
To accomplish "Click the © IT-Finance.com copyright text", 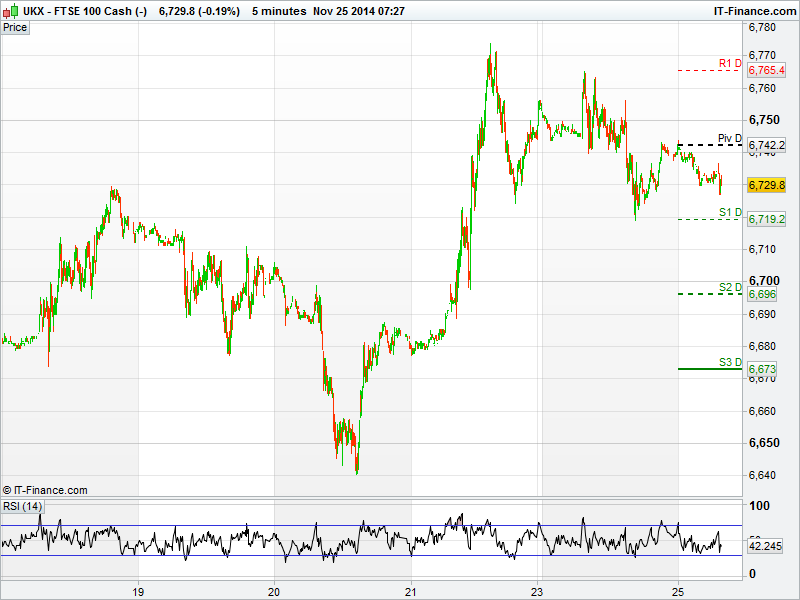I will (x=45, y=490).
